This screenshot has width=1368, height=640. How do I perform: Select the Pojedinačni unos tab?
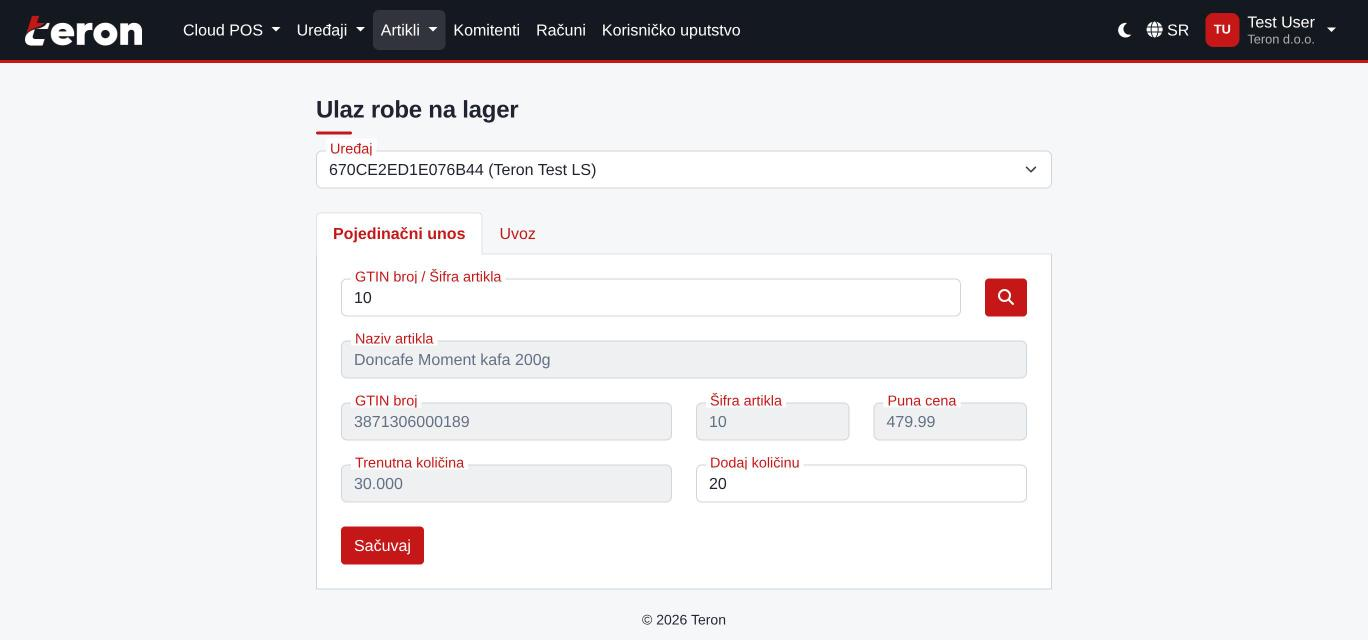tap(399, 234)
